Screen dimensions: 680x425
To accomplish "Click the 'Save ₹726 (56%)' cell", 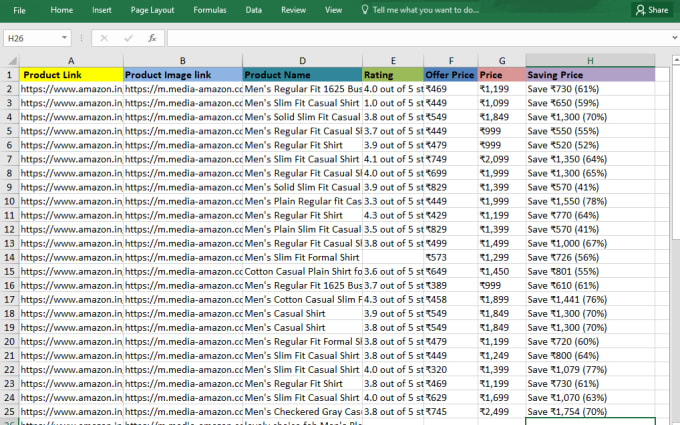I will pos(590,257).
